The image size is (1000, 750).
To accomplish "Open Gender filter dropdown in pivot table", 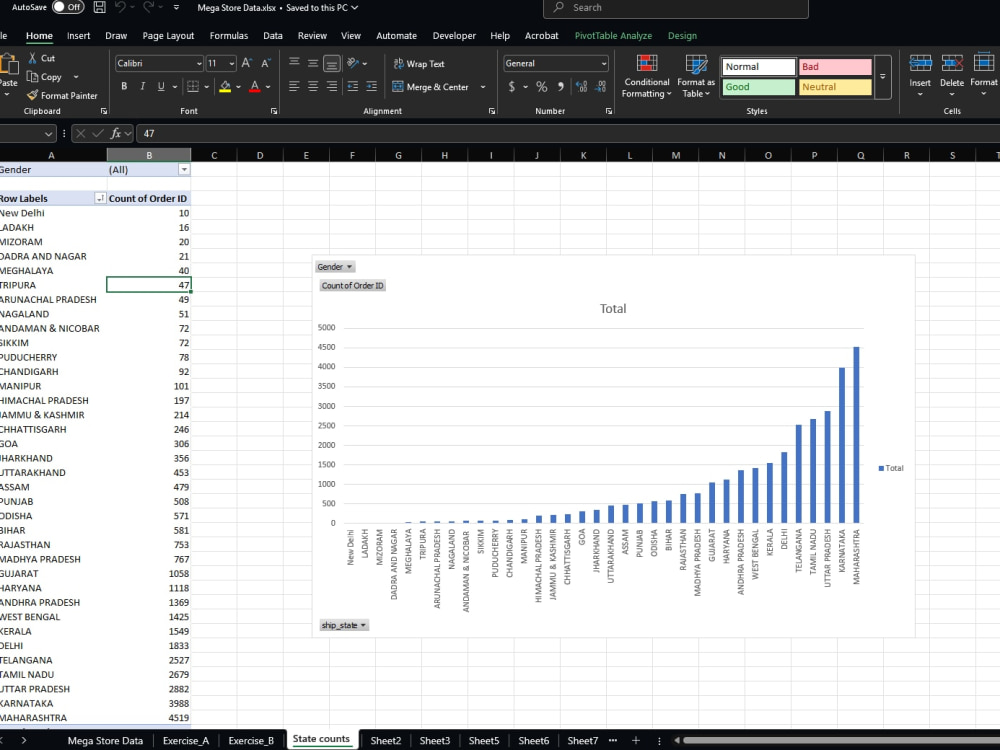I will click(x=184, y=170).
